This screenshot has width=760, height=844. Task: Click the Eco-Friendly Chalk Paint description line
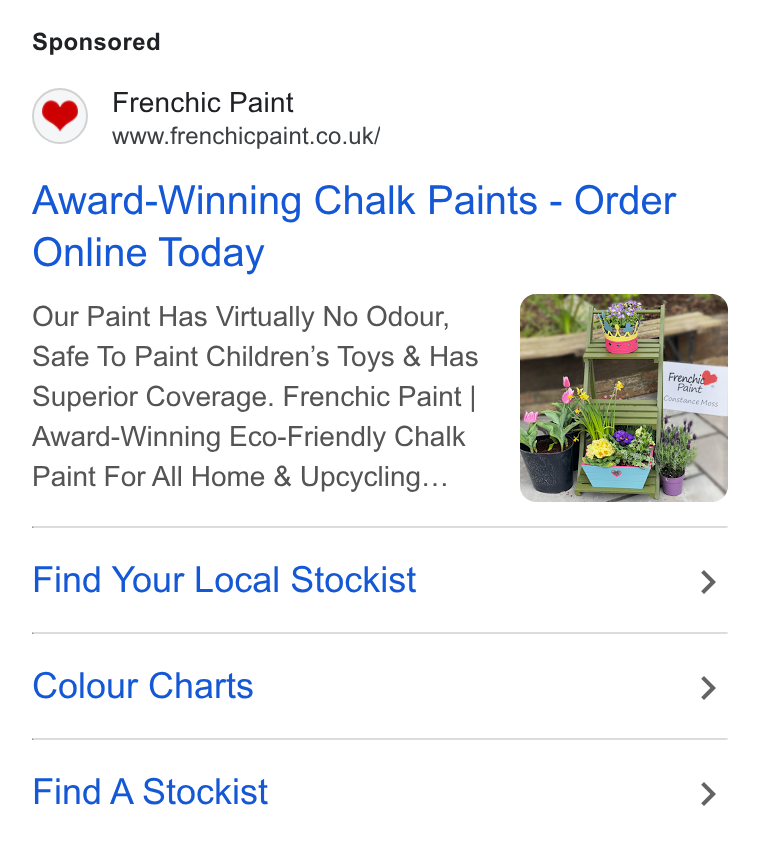coord(249,437)
